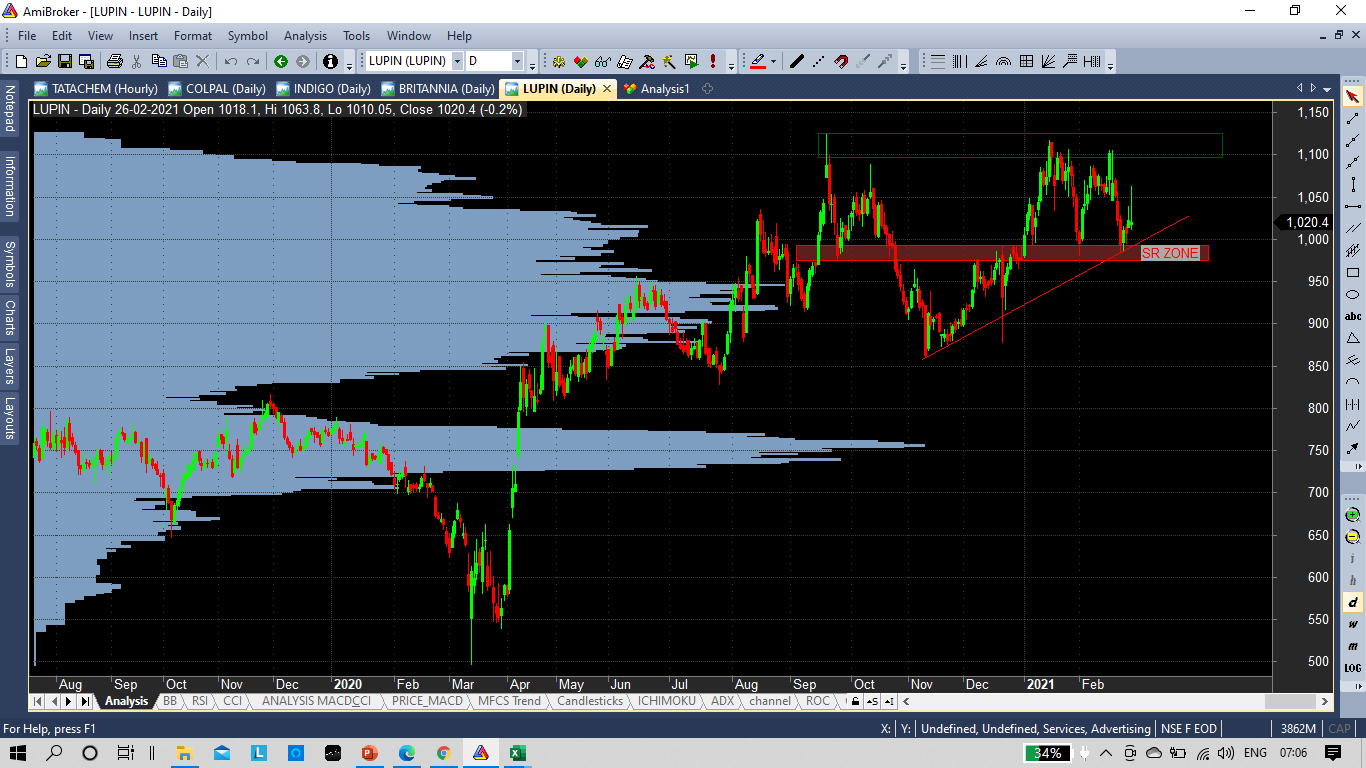Image resolution: width=1366 pixels, height=768 pixels.
Task: Open the Format menu
Action: 193,36
